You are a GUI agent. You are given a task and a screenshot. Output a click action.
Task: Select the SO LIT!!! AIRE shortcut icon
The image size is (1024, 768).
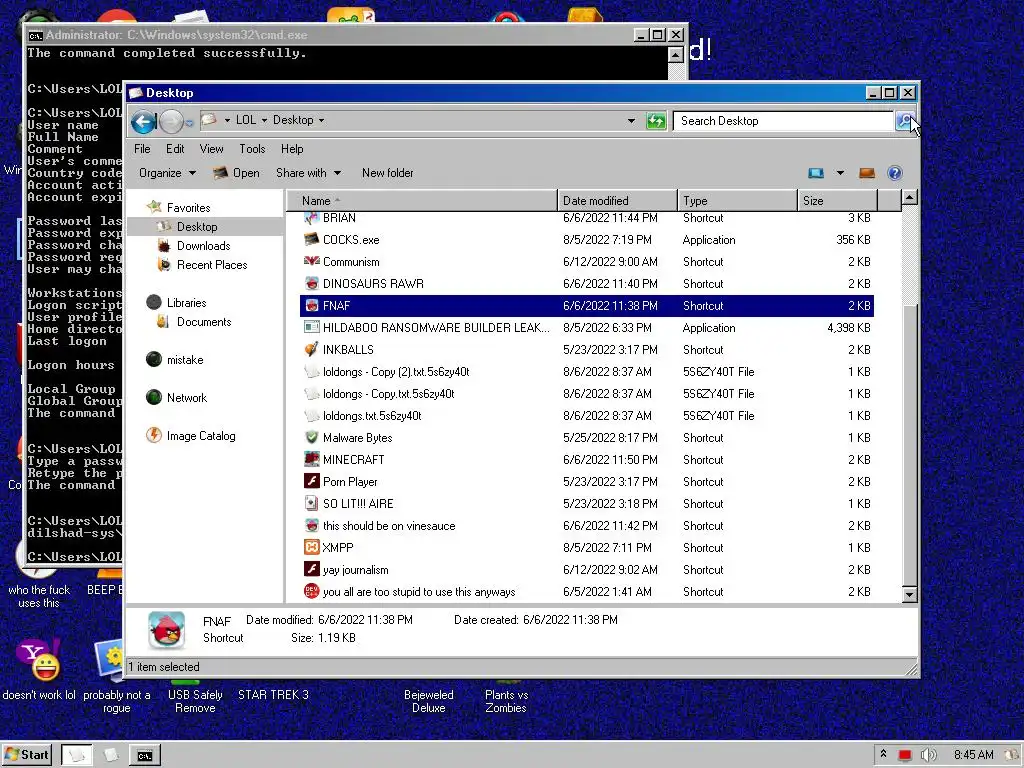312,504
